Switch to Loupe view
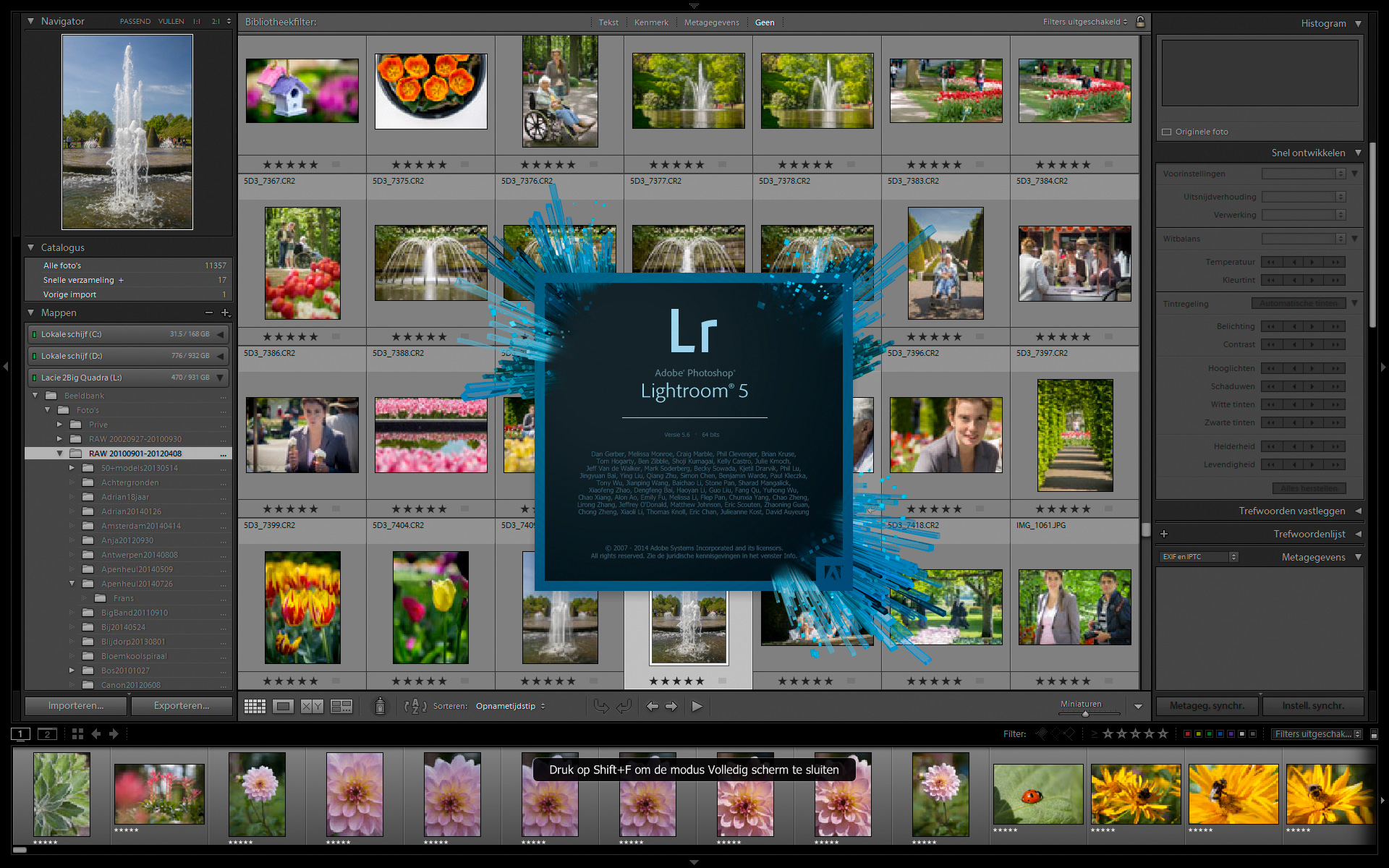 [x=283, y=706]
